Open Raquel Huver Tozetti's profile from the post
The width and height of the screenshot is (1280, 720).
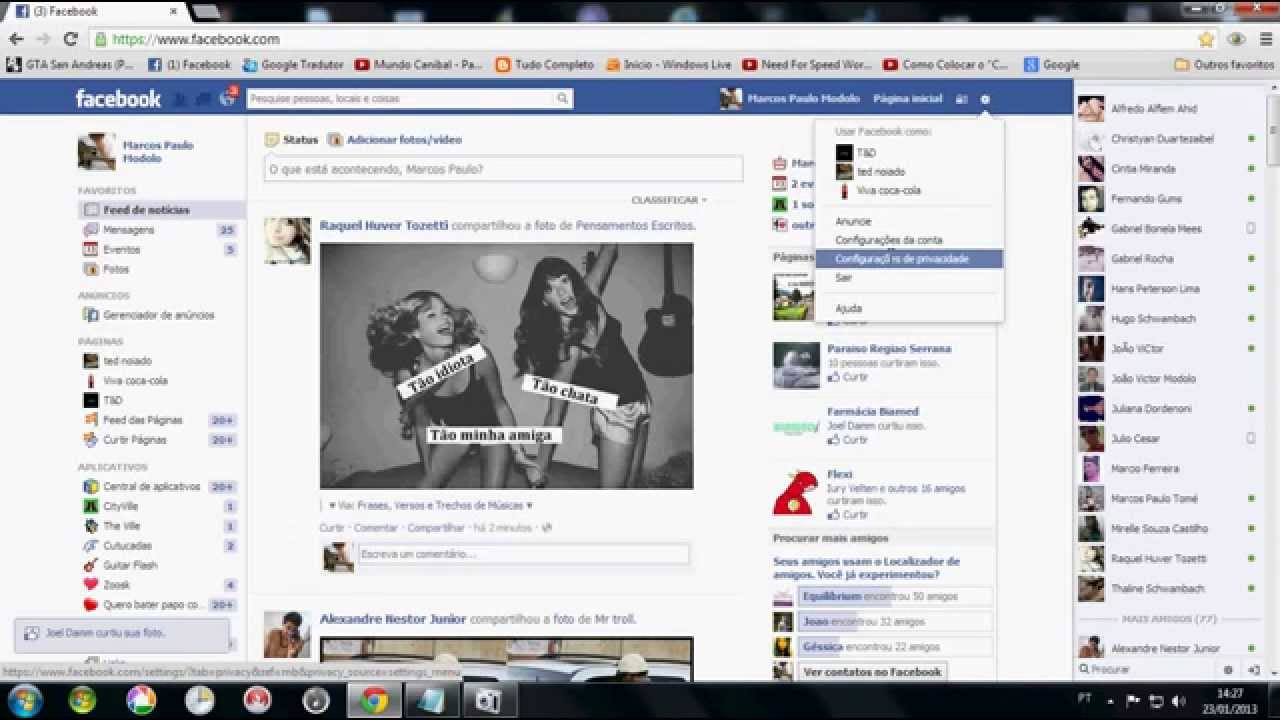tap(384, 226)
